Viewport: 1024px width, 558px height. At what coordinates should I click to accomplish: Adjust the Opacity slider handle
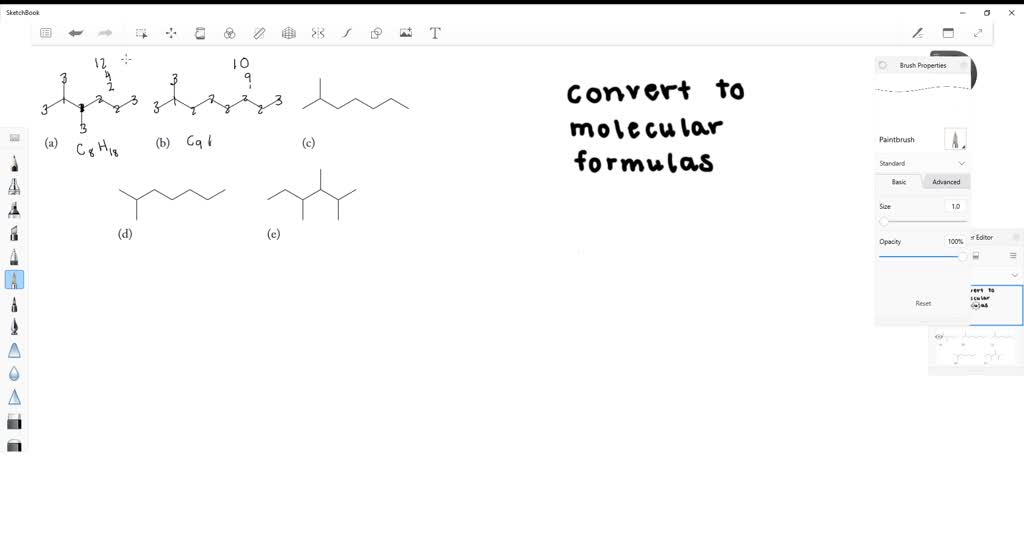click(x=962, y=257)
